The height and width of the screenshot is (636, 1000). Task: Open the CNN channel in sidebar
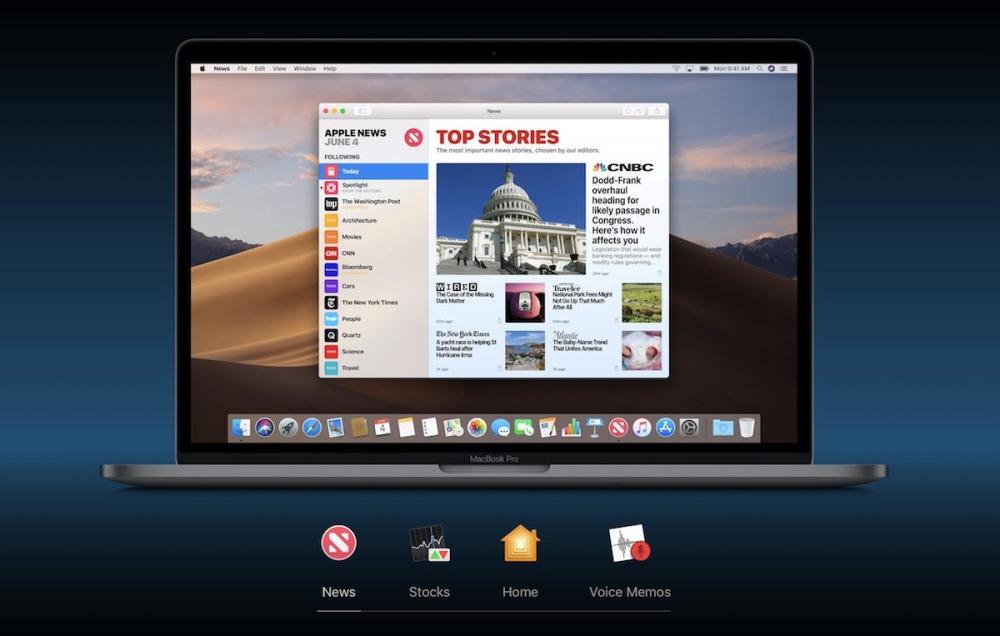coord(374,253)
